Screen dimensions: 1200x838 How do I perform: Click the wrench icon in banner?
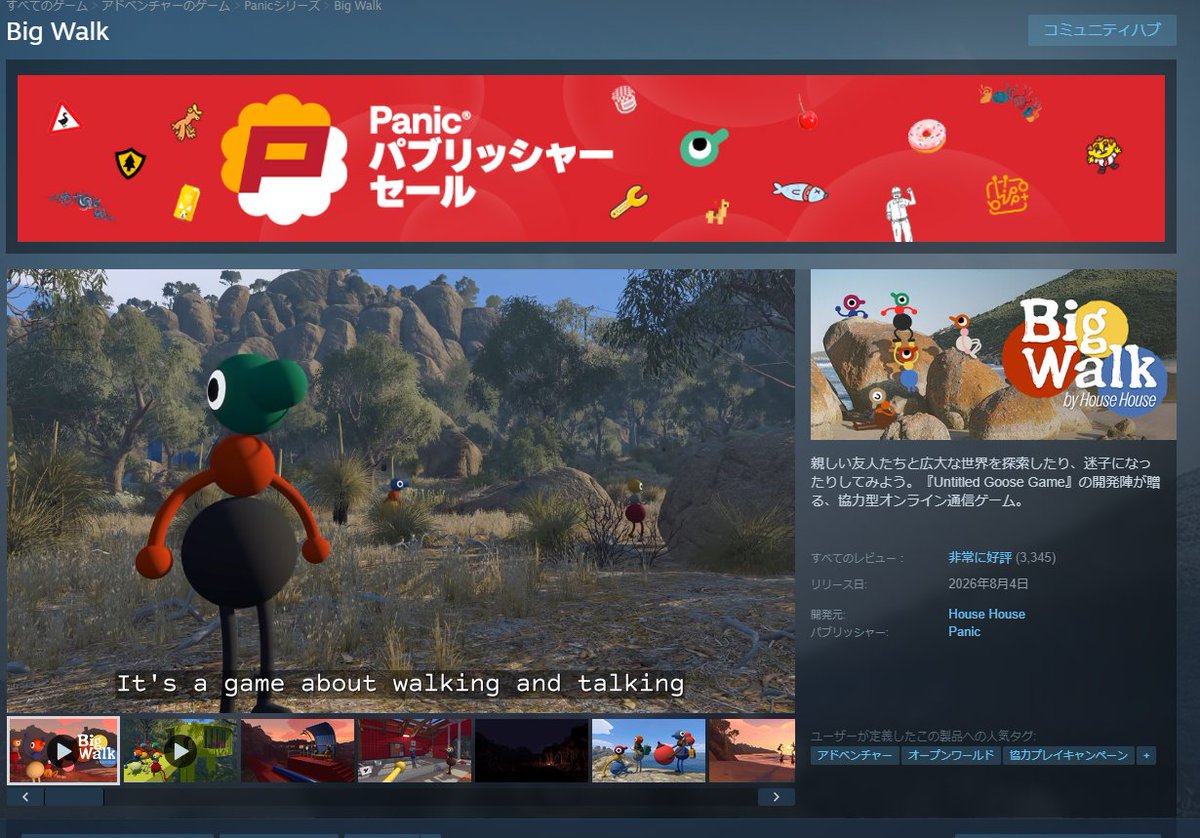[629, 201]
